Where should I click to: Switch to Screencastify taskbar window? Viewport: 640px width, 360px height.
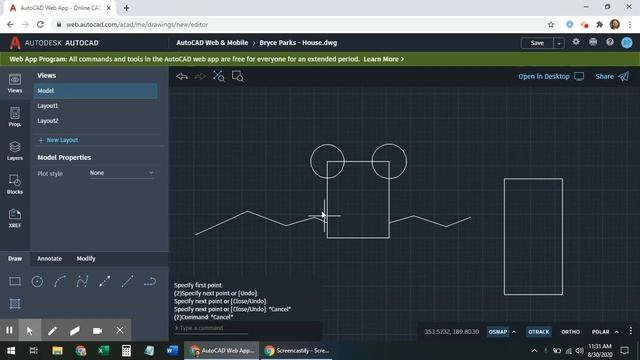coord(296,351)
